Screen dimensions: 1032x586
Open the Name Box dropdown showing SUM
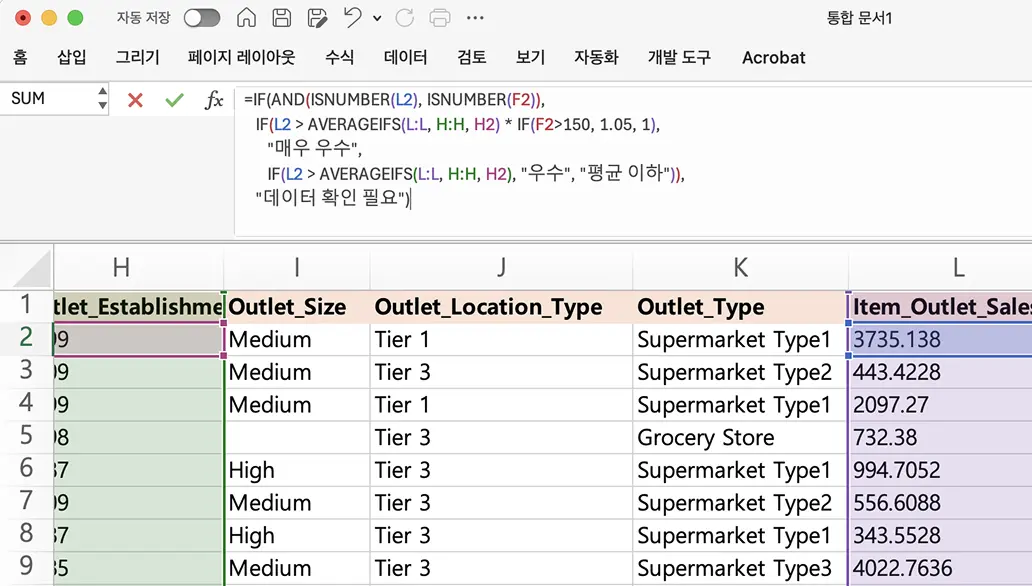coord(102,99)
